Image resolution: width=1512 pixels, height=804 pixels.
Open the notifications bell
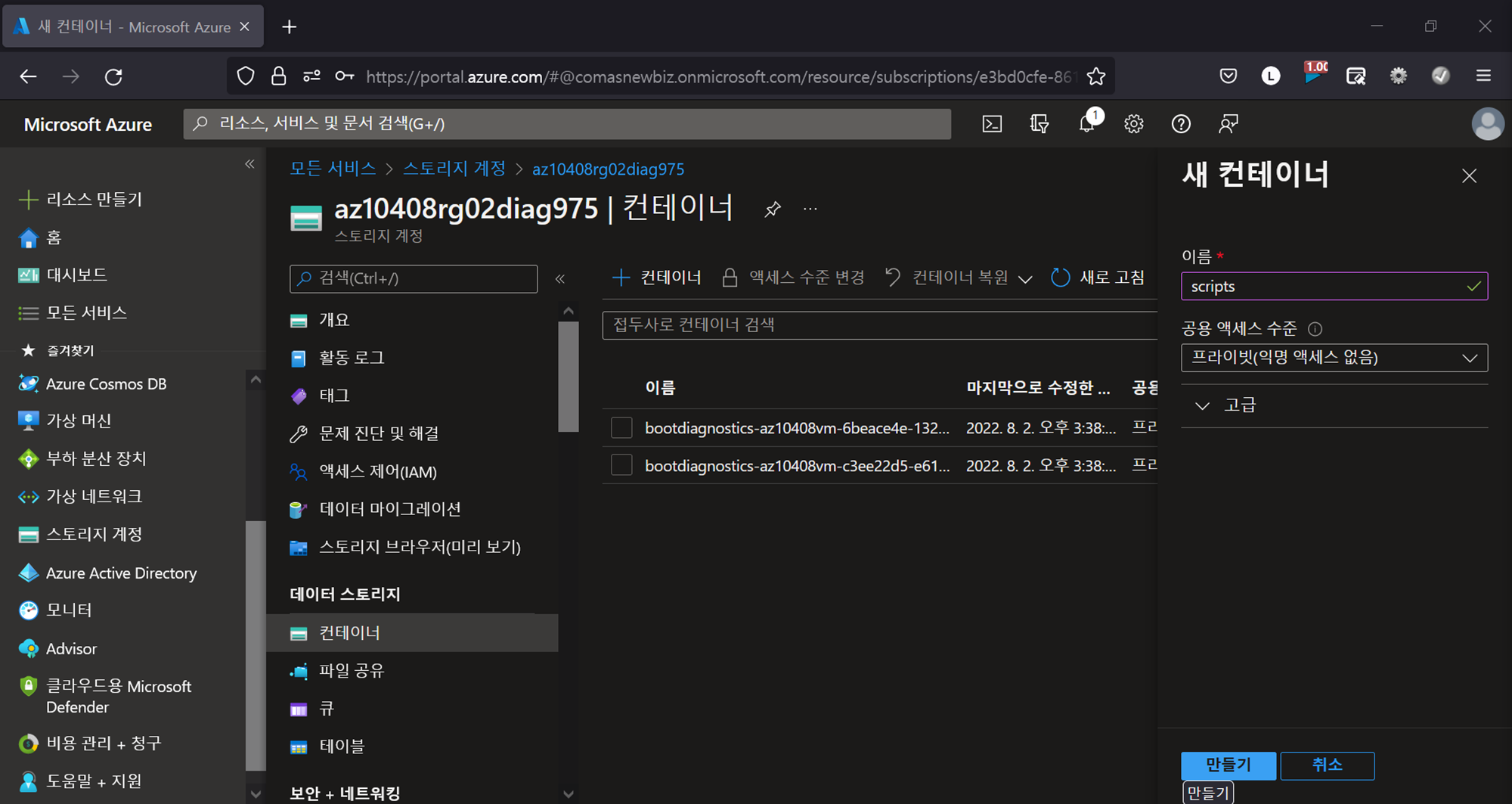tap(1087, 124)
